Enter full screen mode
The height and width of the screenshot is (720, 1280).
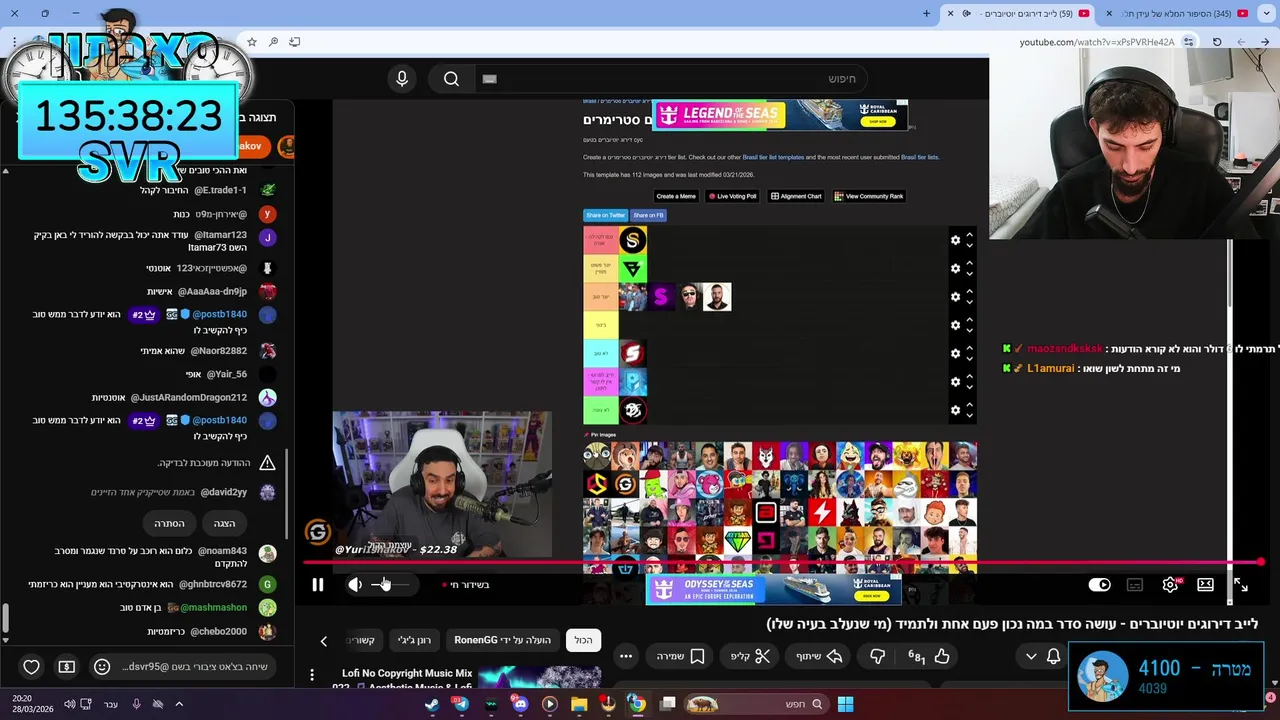(x=1241, y=585)
